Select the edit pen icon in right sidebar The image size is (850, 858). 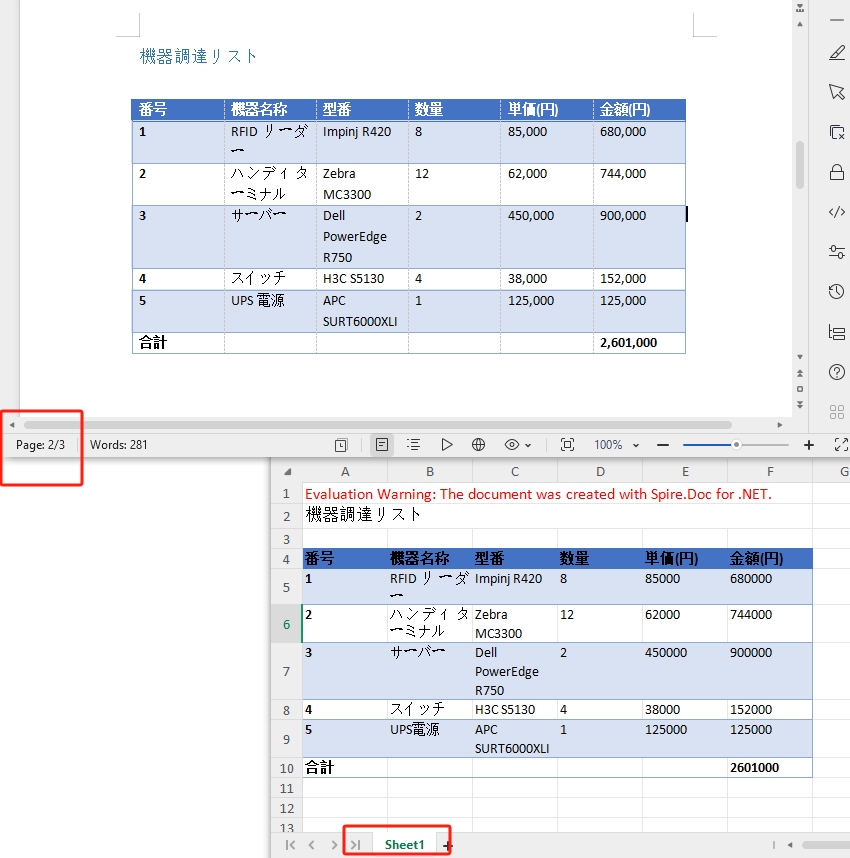837,52
